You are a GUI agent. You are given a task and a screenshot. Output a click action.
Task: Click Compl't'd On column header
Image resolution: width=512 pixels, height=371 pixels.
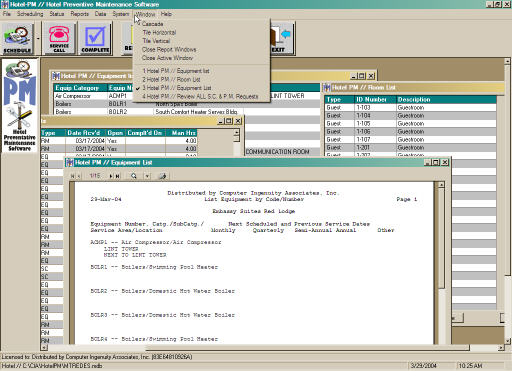(x=145, y=133)
